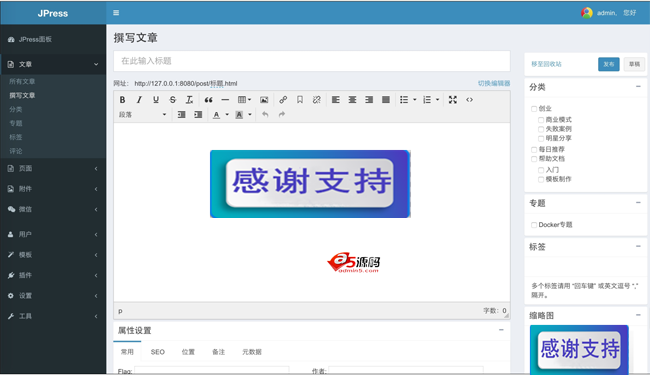Switch to the 元数据 tab
Viewport: 650px width, 375px height.
(252, 352)
